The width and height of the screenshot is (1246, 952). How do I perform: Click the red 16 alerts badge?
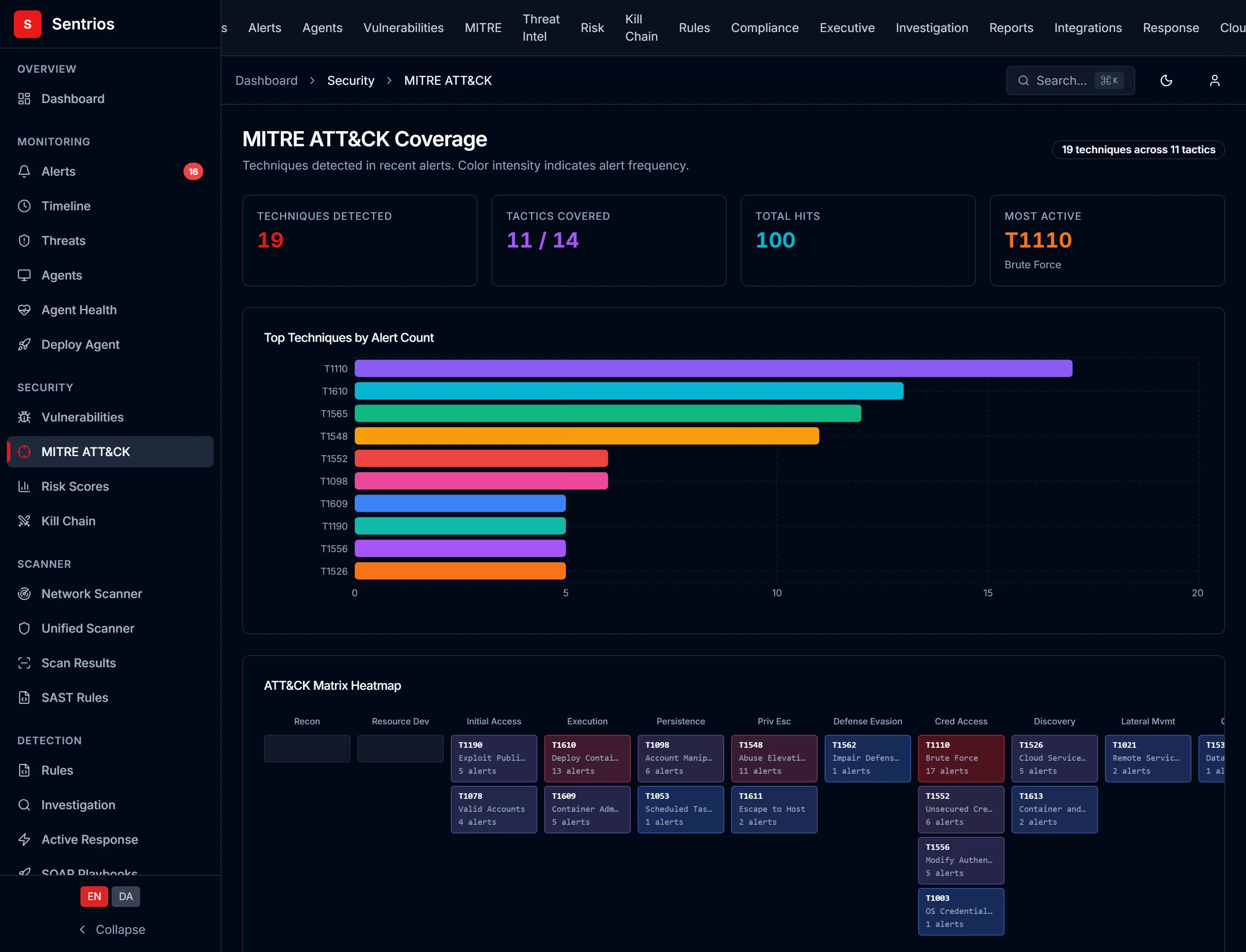click(193, 171)
